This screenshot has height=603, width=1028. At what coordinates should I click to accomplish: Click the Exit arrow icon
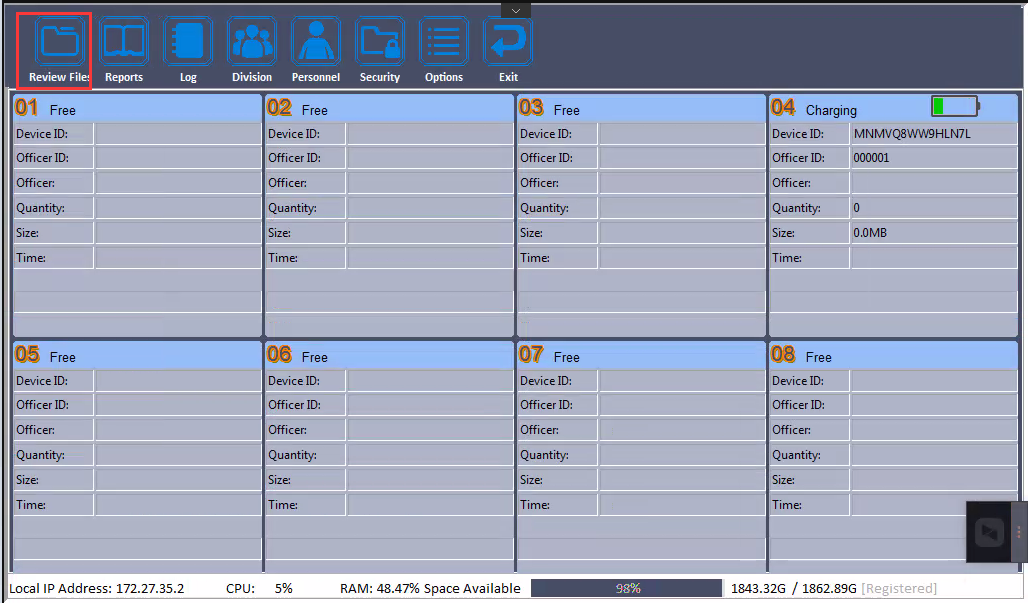(x=508, y=43)
